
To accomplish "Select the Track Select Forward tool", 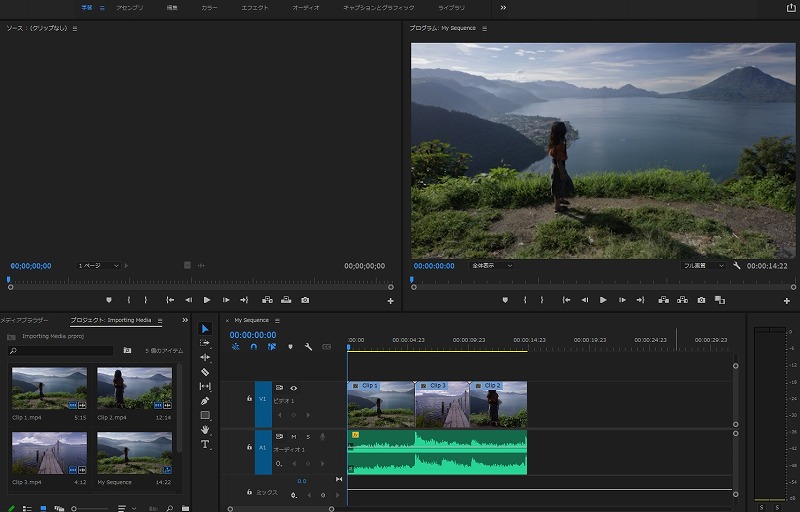I will coord(205,343).
